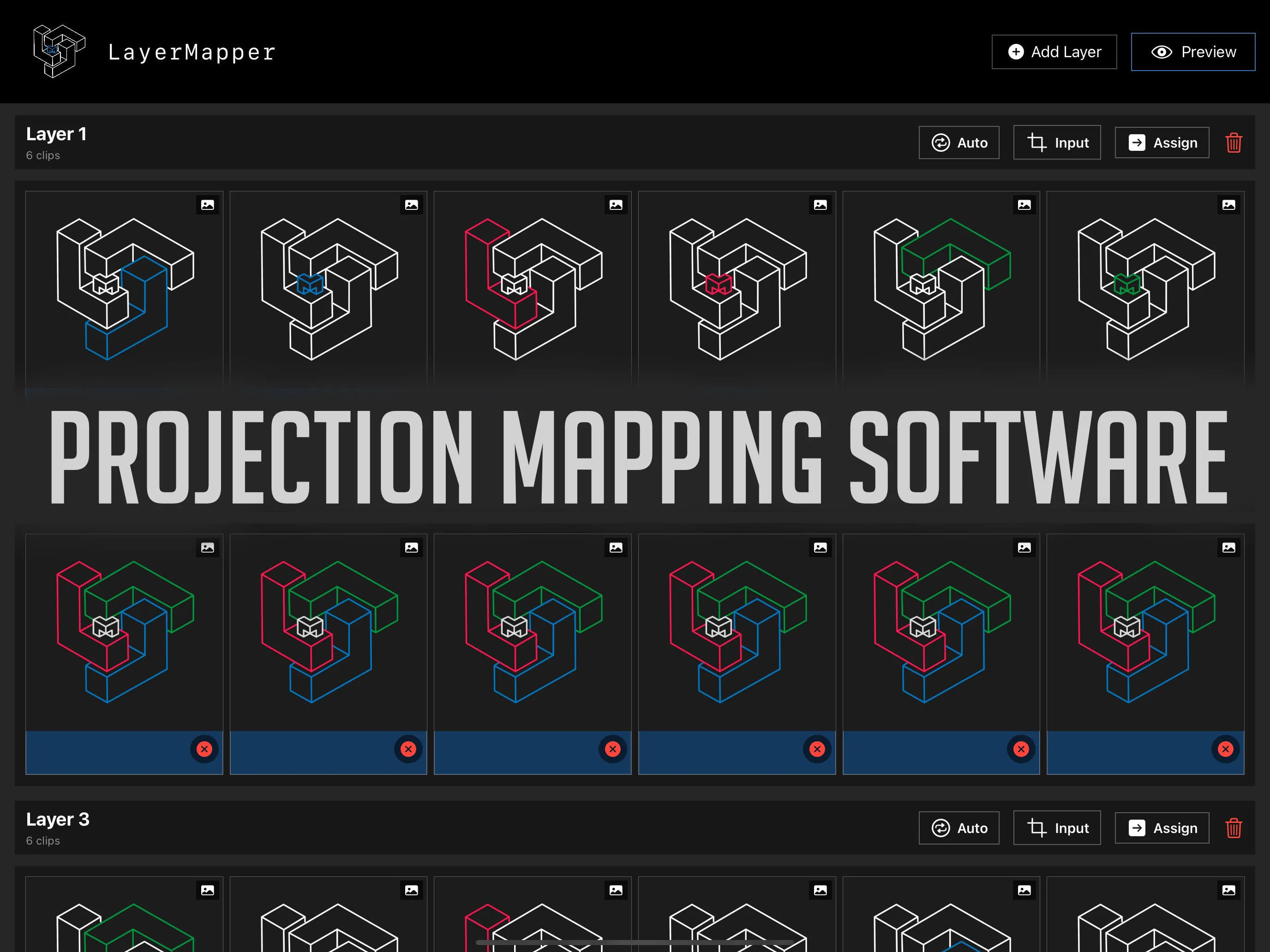Remove first multicolor clip with red X
This screenshot has width=1270, height=952.
204,749
